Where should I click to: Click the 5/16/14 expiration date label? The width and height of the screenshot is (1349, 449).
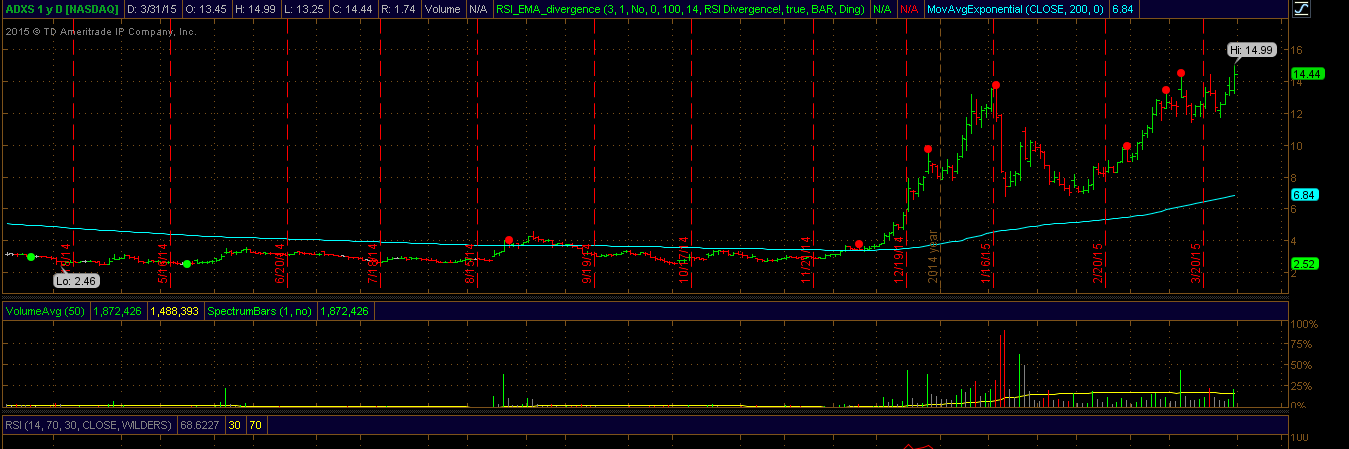[162, 263]
